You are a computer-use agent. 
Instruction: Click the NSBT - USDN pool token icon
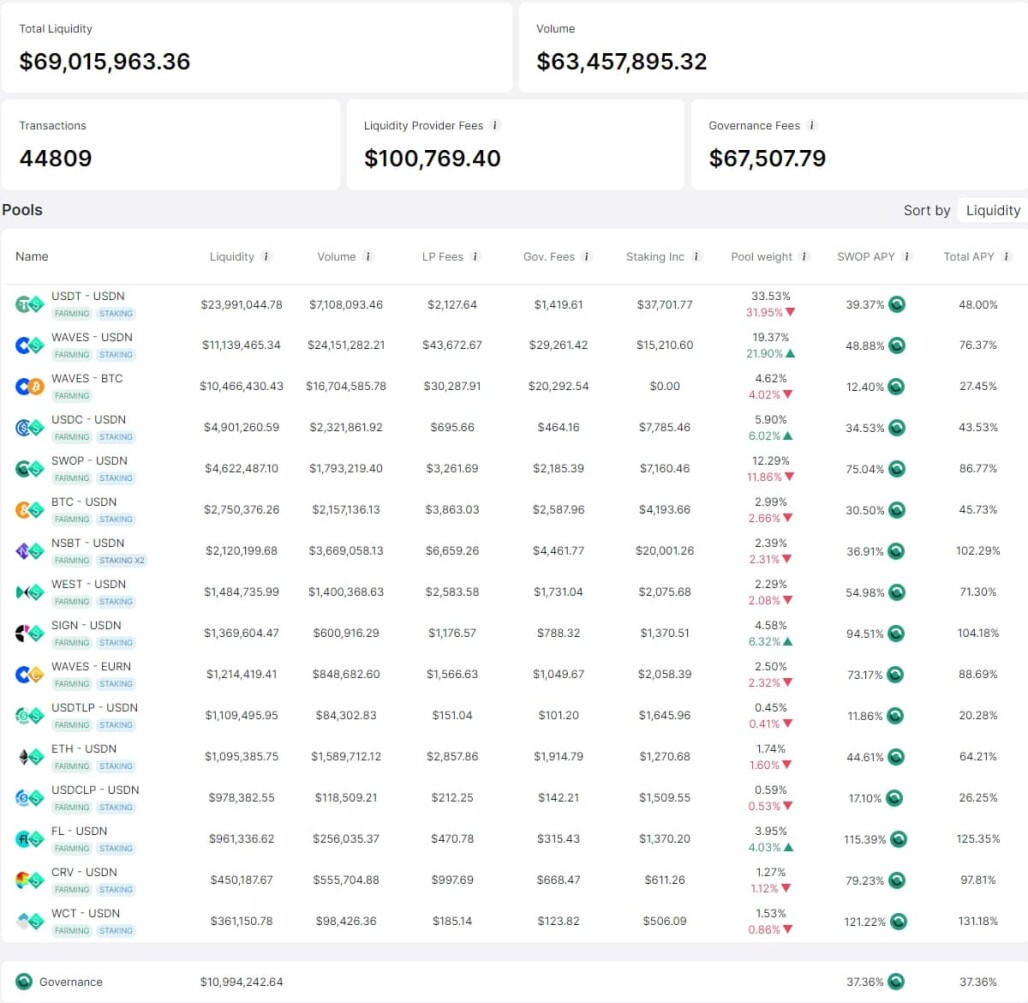click(x=30, y=551)
